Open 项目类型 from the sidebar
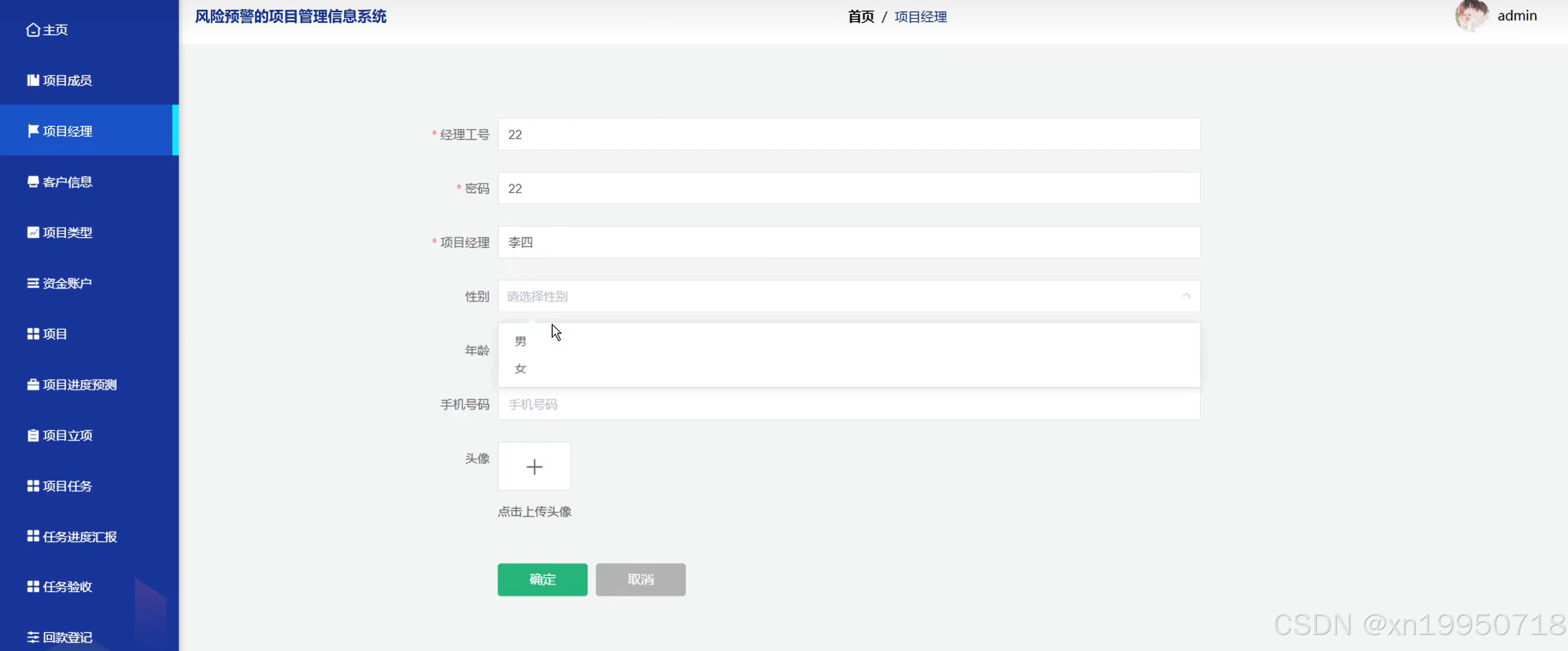The image size is (1568, 651). (90, 232)
